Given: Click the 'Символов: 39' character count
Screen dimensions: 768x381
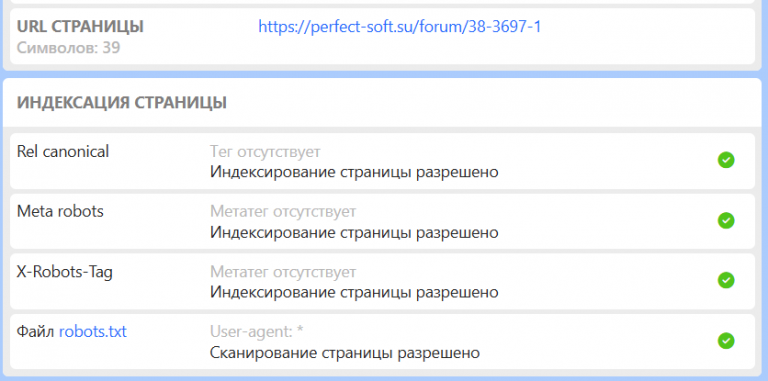Looking at the screenshot, I should pos(69,48).
